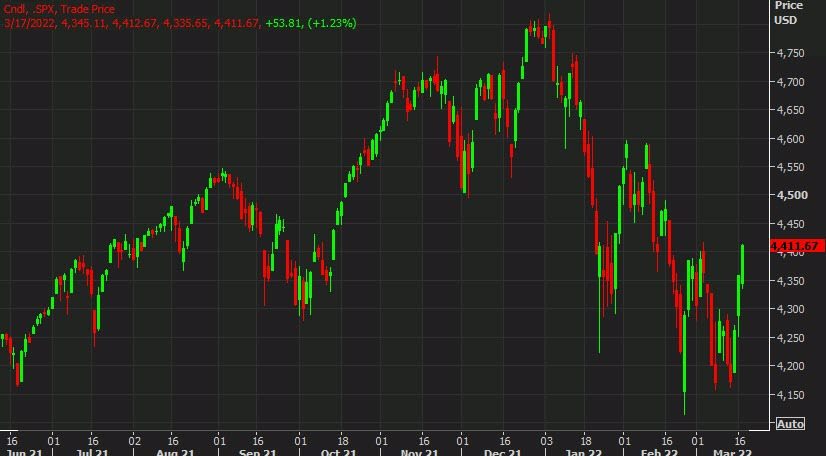Click the 4,650 price axis label
The width and height of the screenshot is (826, 456).
click(x=790, y=110)
